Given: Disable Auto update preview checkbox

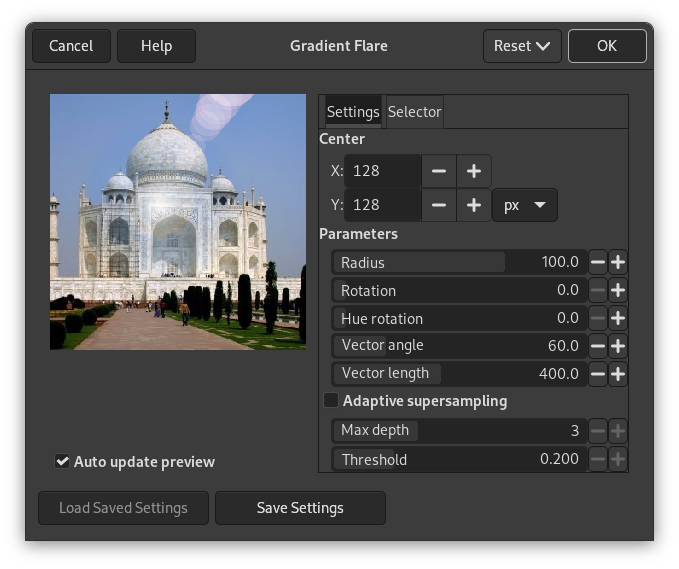Looking at the screenshot, I should click(62, 462).
